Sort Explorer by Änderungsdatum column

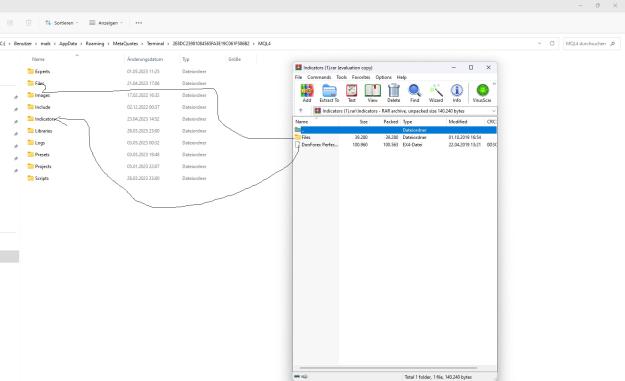click(x=145, y=59)
